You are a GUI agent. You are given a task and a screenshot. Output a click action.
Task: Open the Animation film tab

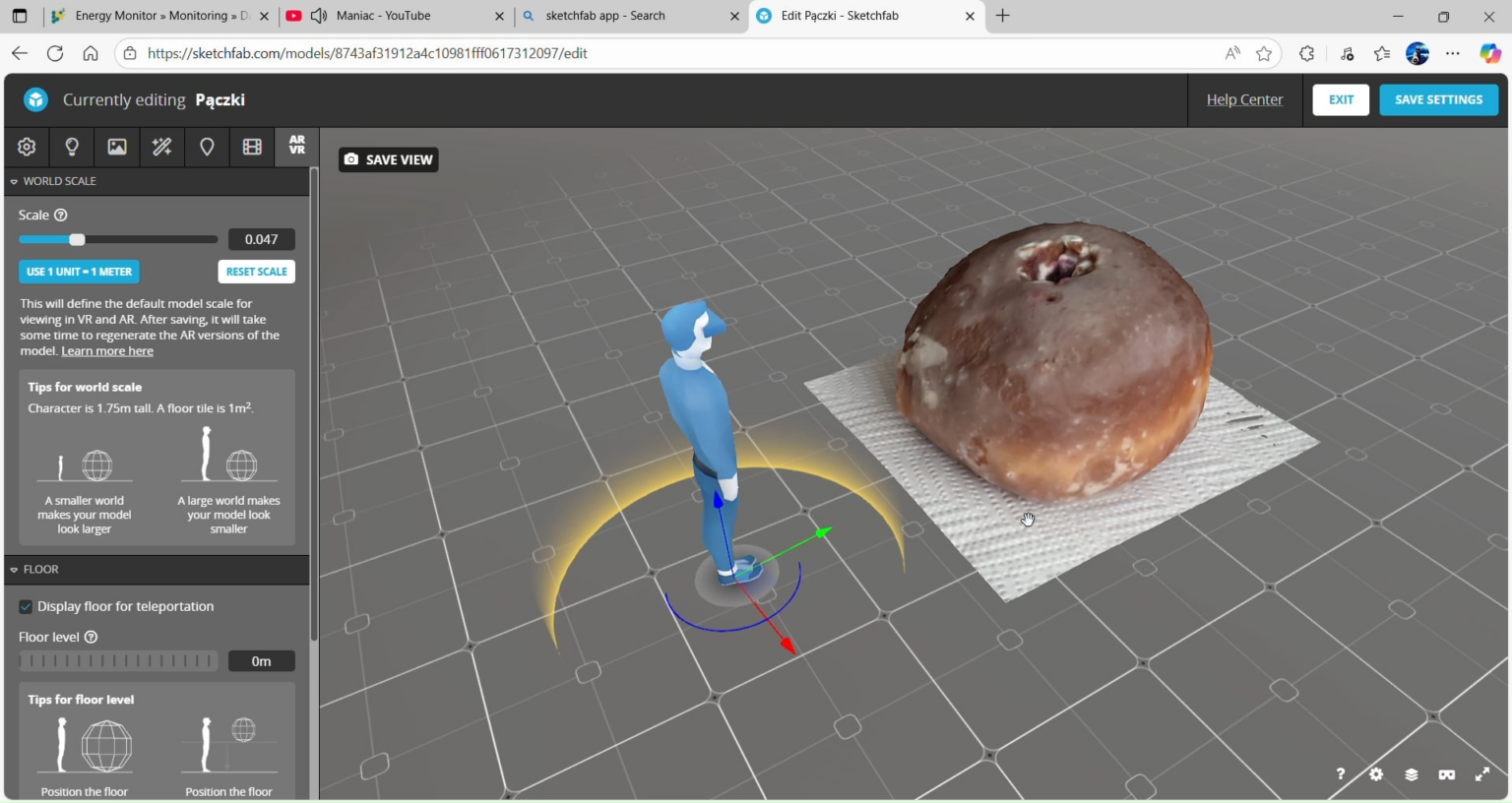[252, 147]
